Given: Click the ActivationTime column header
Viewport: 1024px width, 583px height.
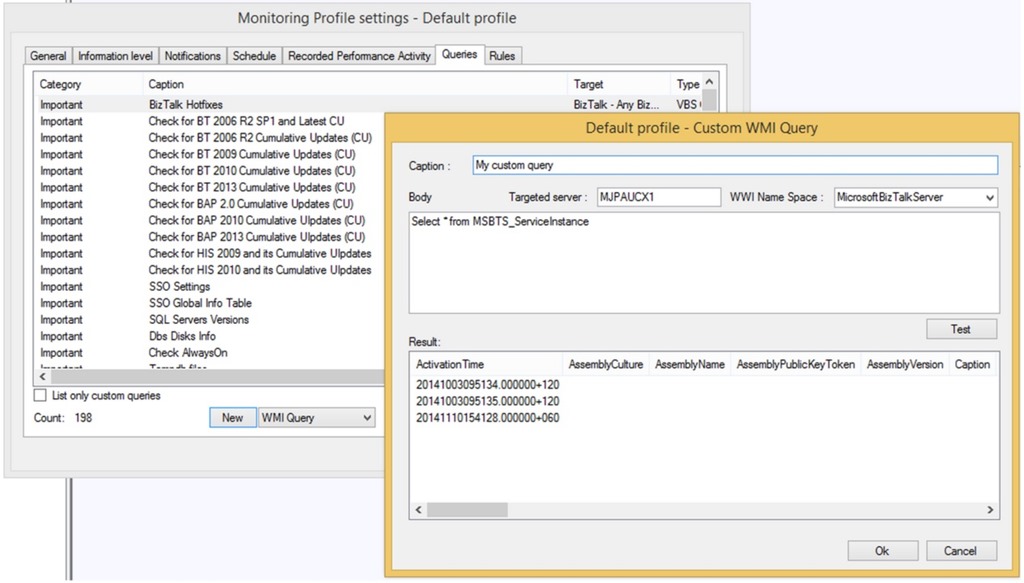Looking at the screenshot, I should pyautogui.click(x=487, y=364).
